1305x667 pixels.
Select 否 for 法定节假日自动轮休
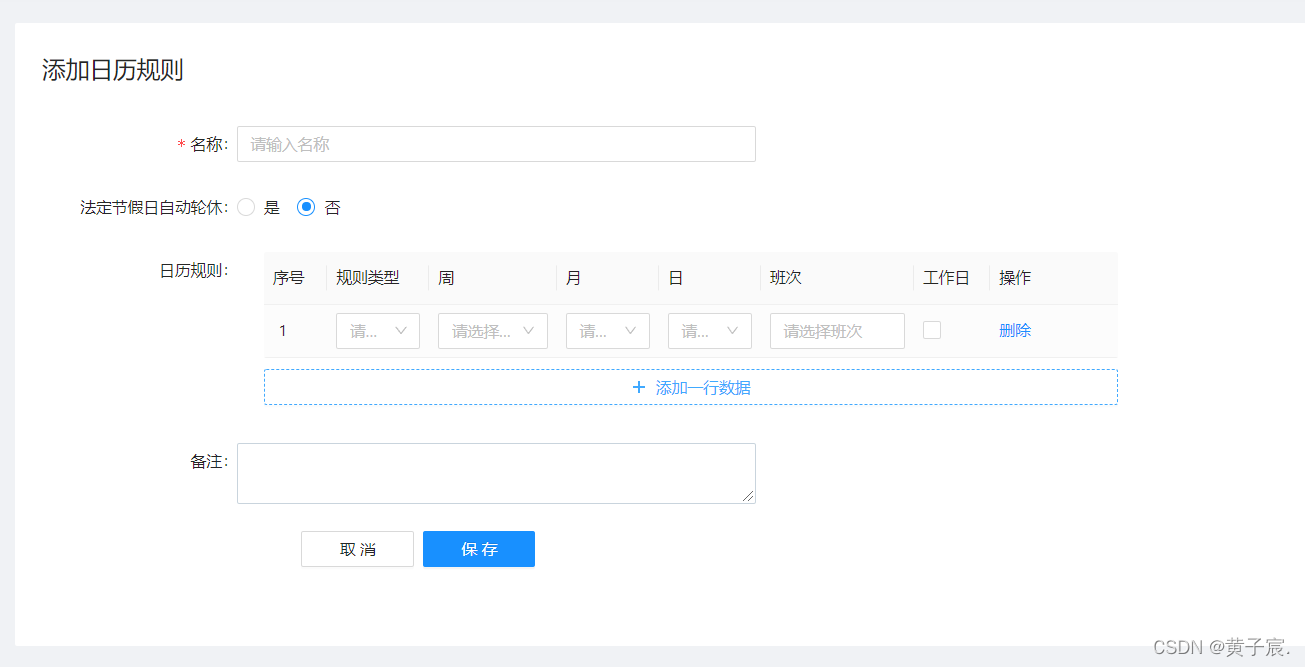[x=307, y=207]
